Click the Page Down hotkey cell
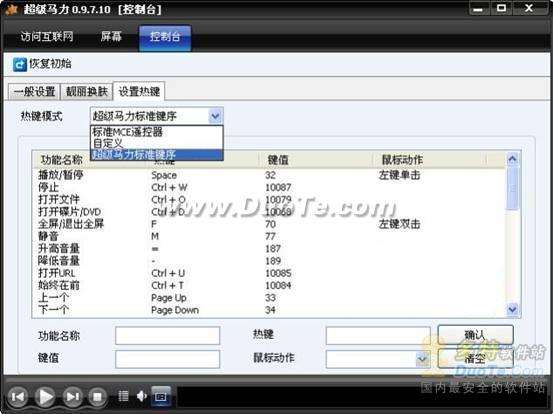Screen dimensions: 553x414 (x=175, y=310)
